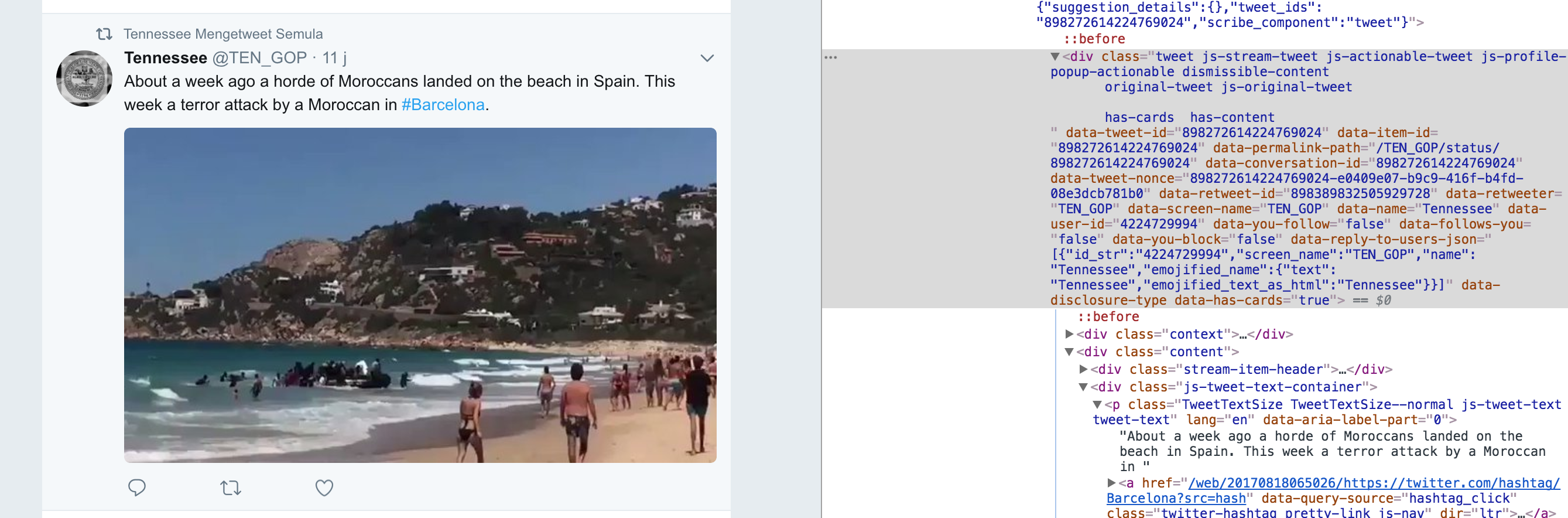Expand the stream-item-header div node
The image size is (1568, 518).
(1083, 369)
